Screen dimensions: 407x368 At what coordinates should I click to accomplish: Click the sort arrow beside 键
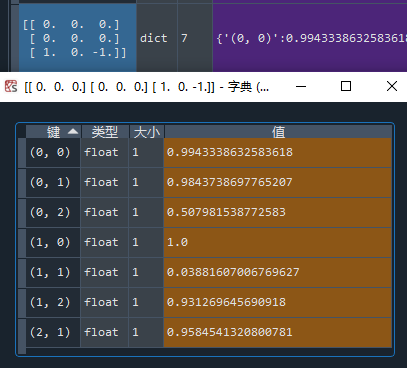pyautogui.click(x=73, y=132)
